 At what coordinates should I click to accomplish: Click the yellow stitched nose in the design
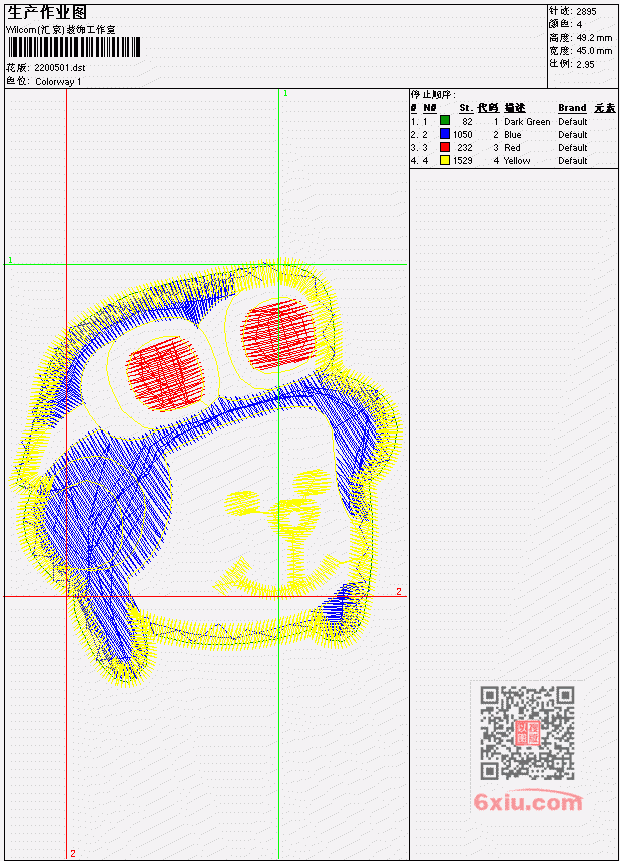[294, 517]
